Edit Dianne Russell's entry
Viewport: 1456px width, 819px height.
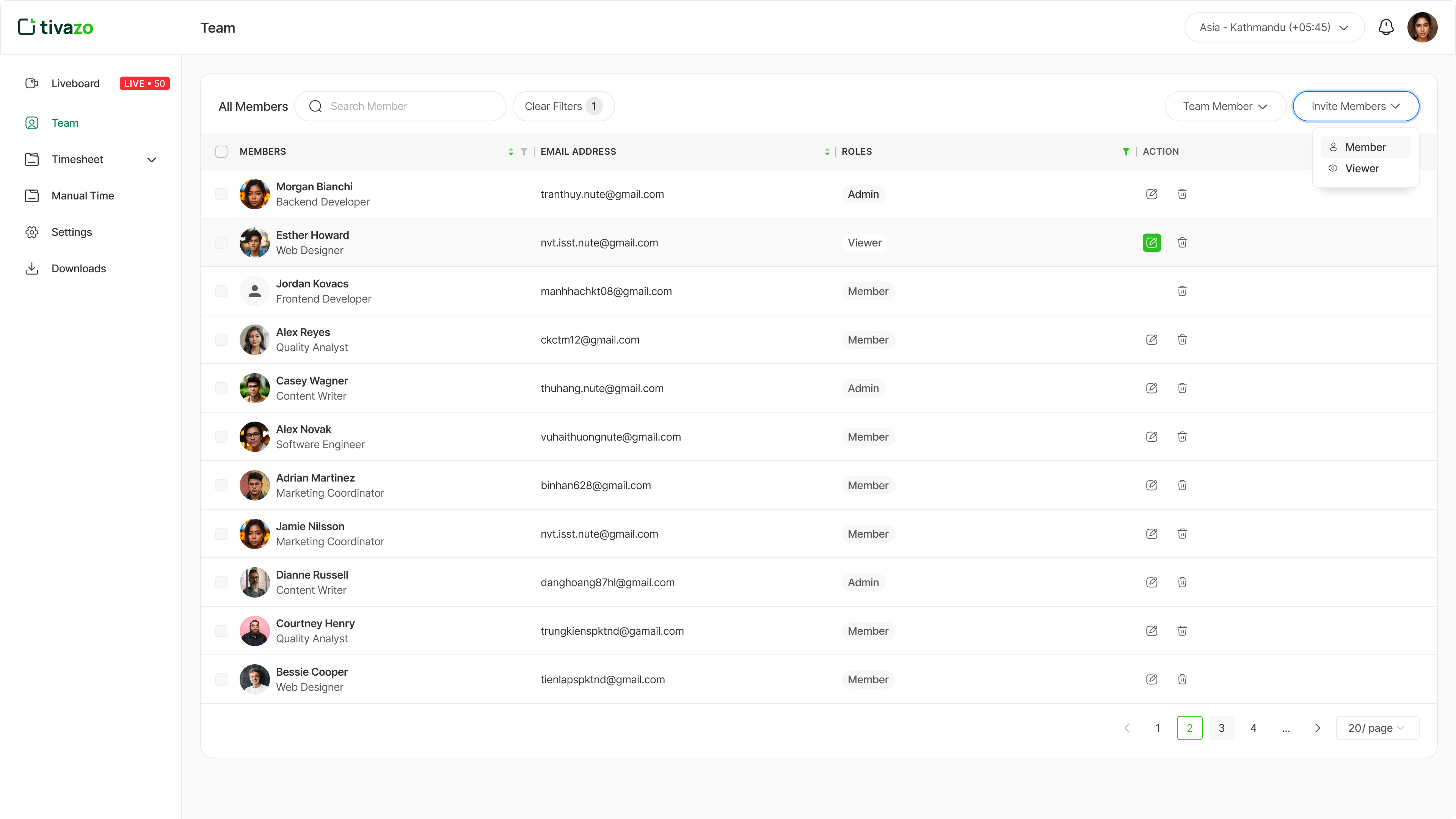(x=1152, y=582)
